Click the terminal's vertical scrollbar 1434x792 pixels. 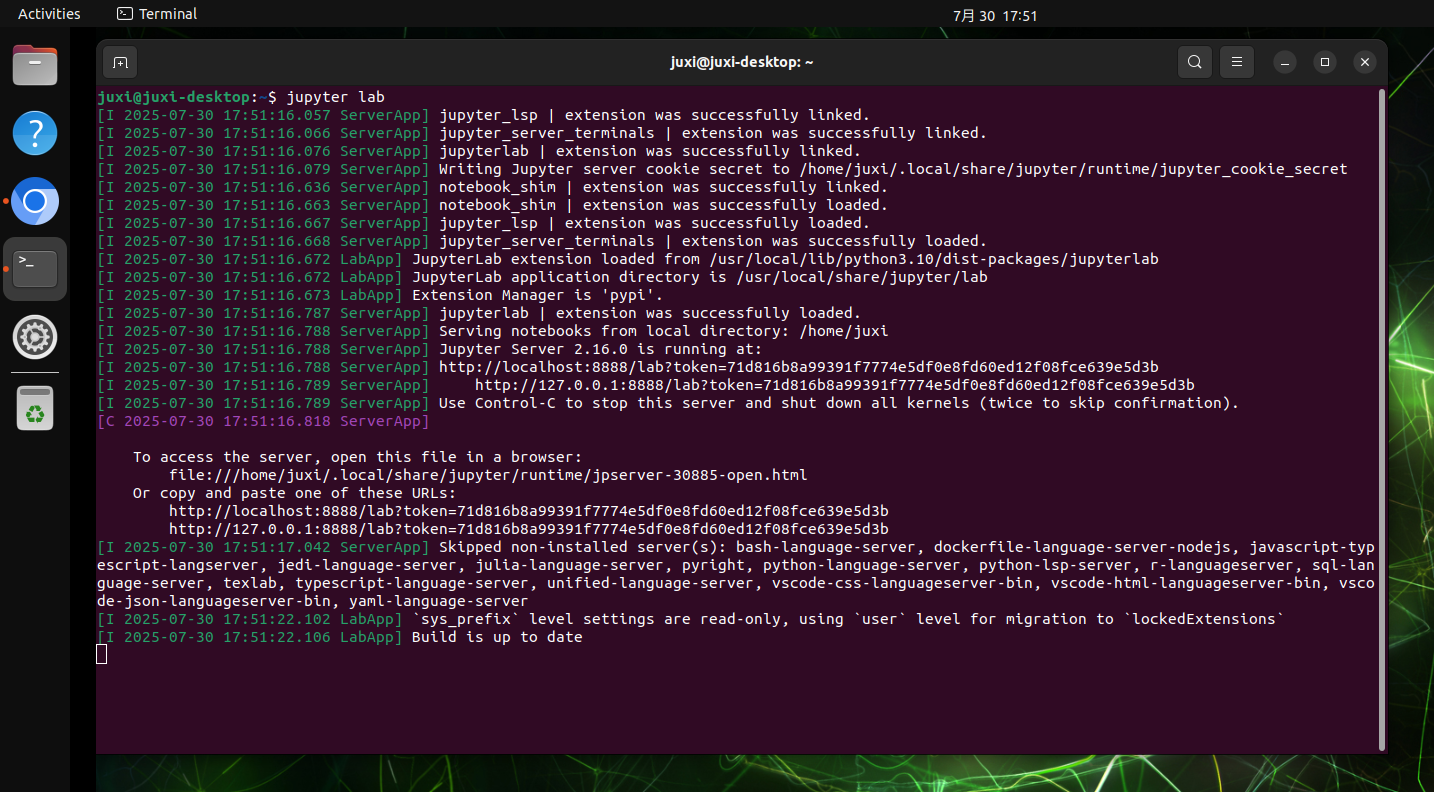pyautogui.click(x=1382, y=419)
